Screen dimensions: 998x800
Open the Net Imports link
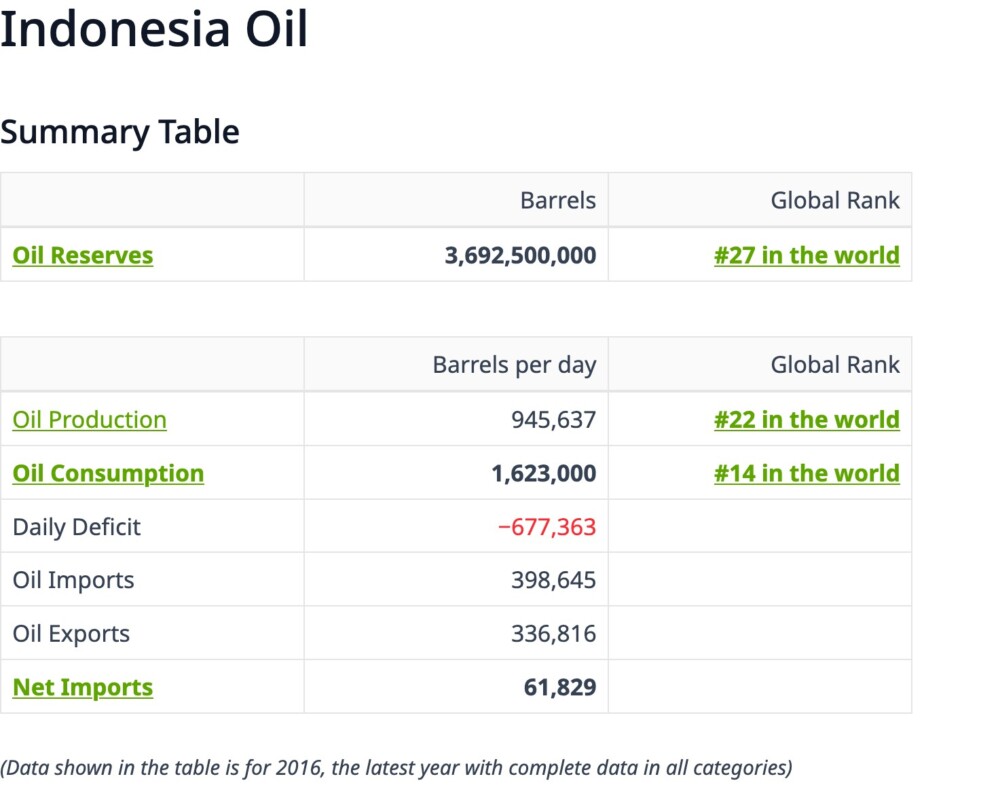point(82,687)
